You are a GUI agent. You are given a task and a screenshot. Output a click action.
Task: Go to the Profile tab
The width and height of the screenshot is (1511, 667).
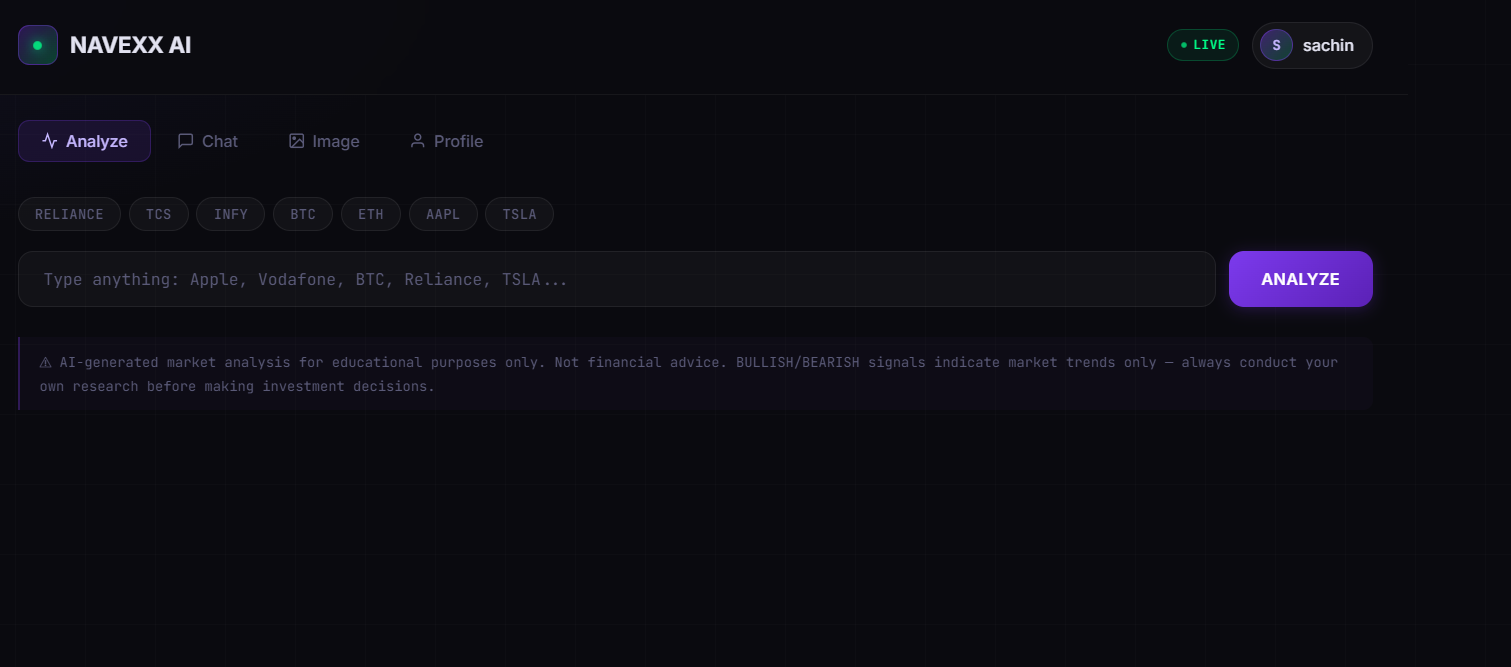[446, 141]
